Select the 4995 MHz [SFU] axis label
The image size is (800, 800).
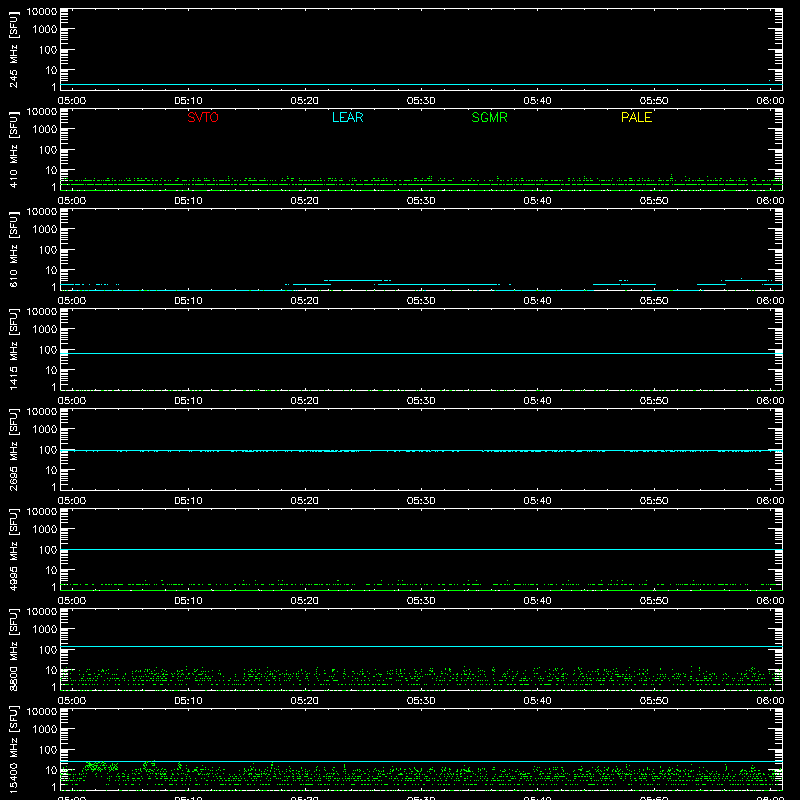pos(13,549)
